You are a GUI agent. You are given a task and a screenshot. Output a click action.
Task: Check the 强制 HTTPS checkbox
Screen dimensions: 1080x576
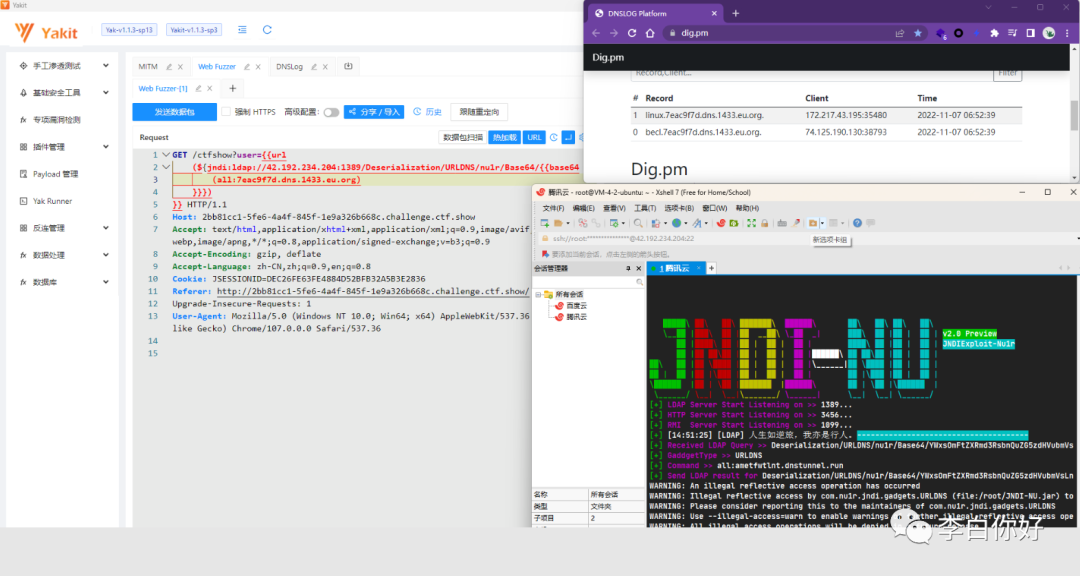pos(226,112)
